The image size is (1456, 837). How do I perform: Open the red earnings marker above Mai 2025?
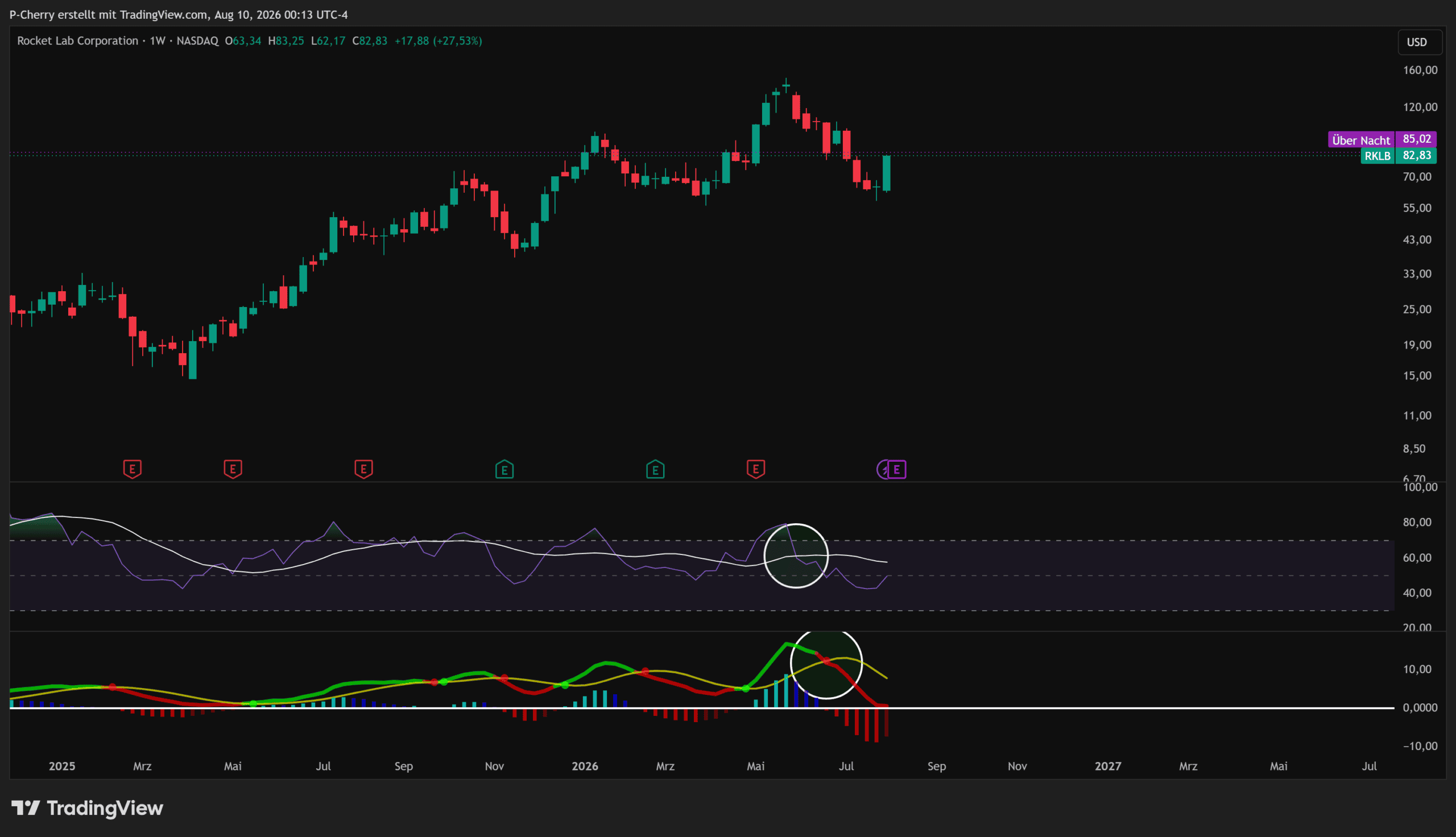point(233,469)
